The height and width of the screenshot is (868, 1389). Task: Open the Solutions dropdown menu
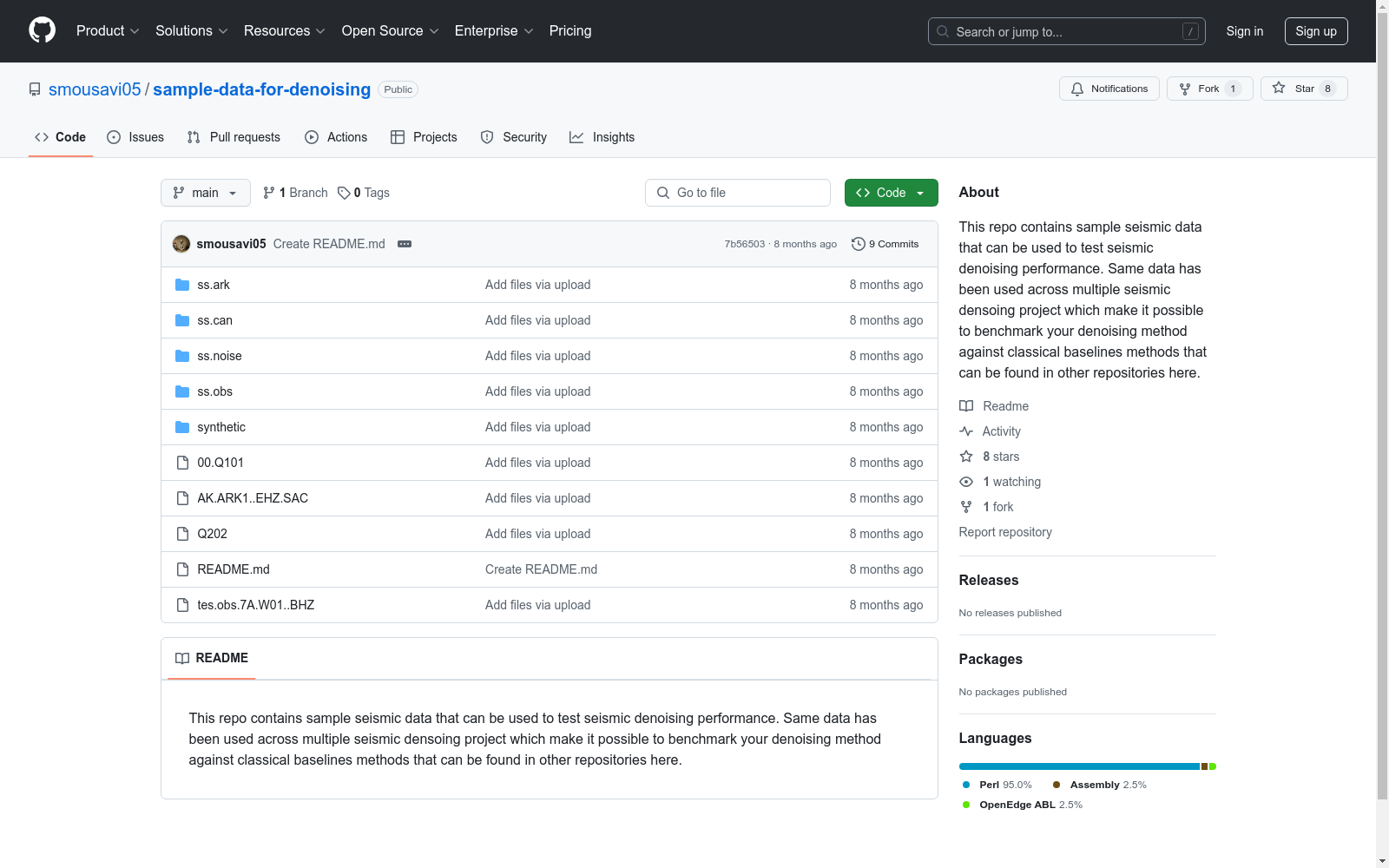tap(192, 31)
